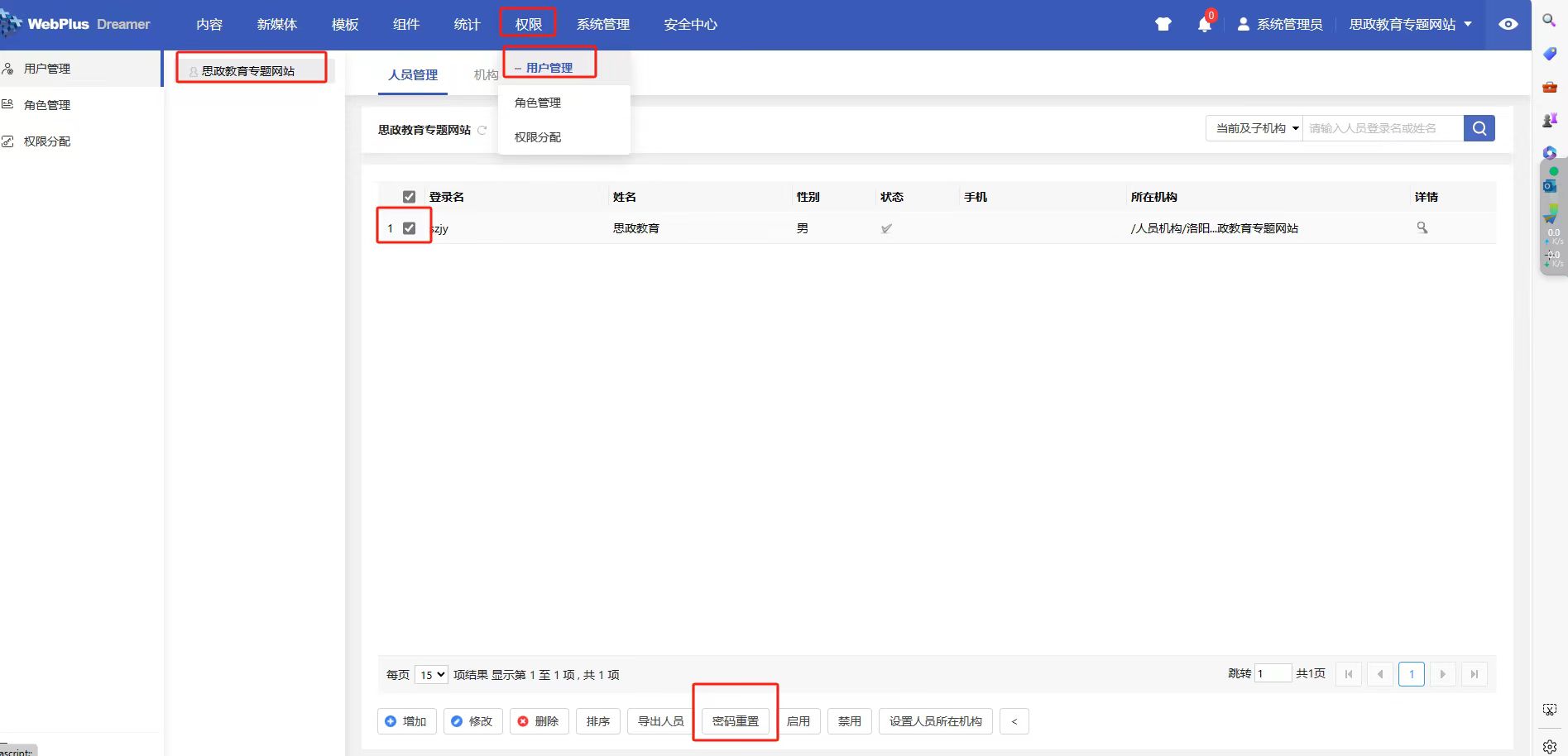Toggle the select-all header checkbox
The width and height of the screenshot is (1568, 756).
click(x=409, y=197)
